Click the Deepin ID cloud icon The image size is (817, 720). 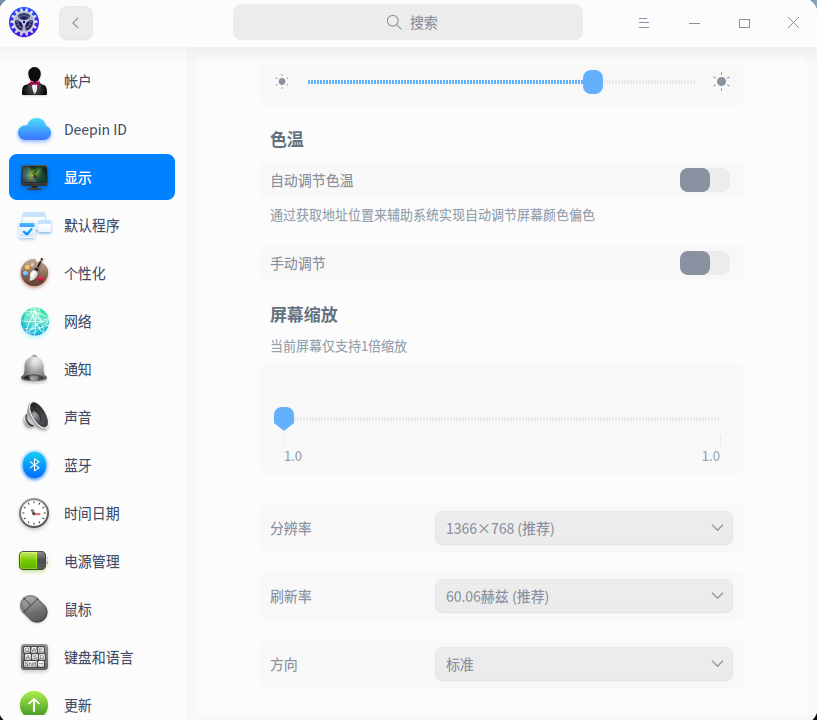(34, 129)
